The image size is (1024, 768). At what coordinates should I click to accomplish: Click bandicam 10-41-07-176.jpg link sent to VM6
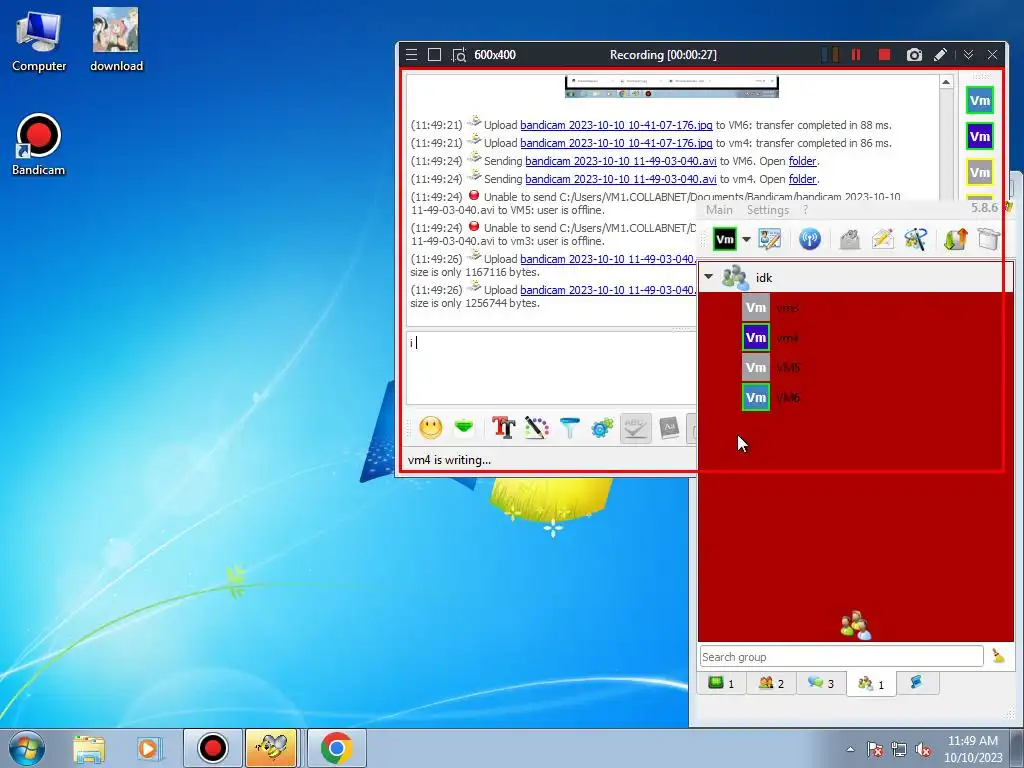click(616, 125)
